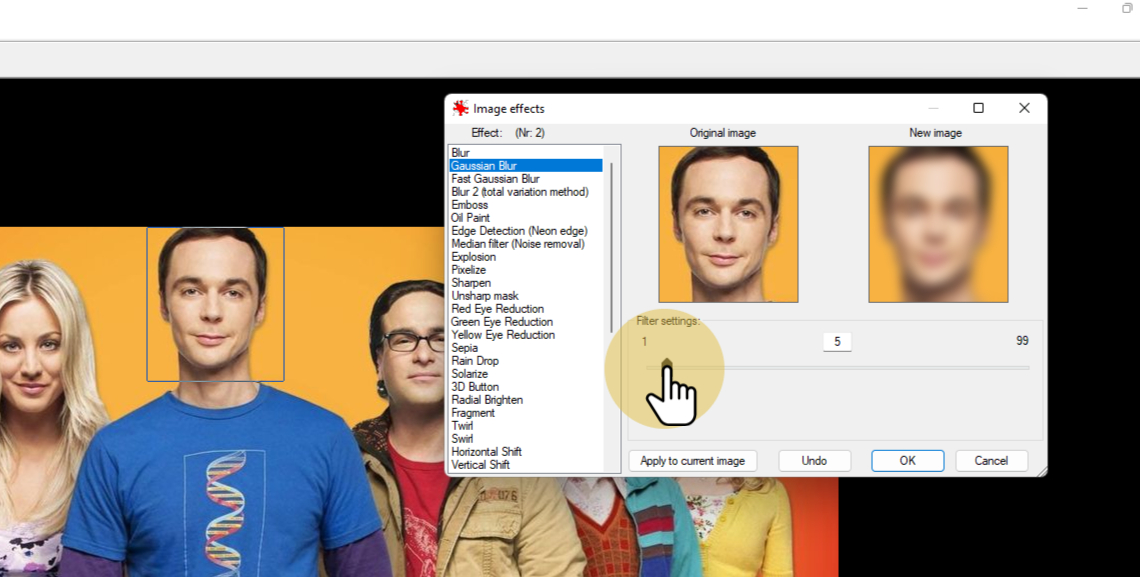
Task: Select Yellow Eye Reduction
Action: tap(503, 335)
